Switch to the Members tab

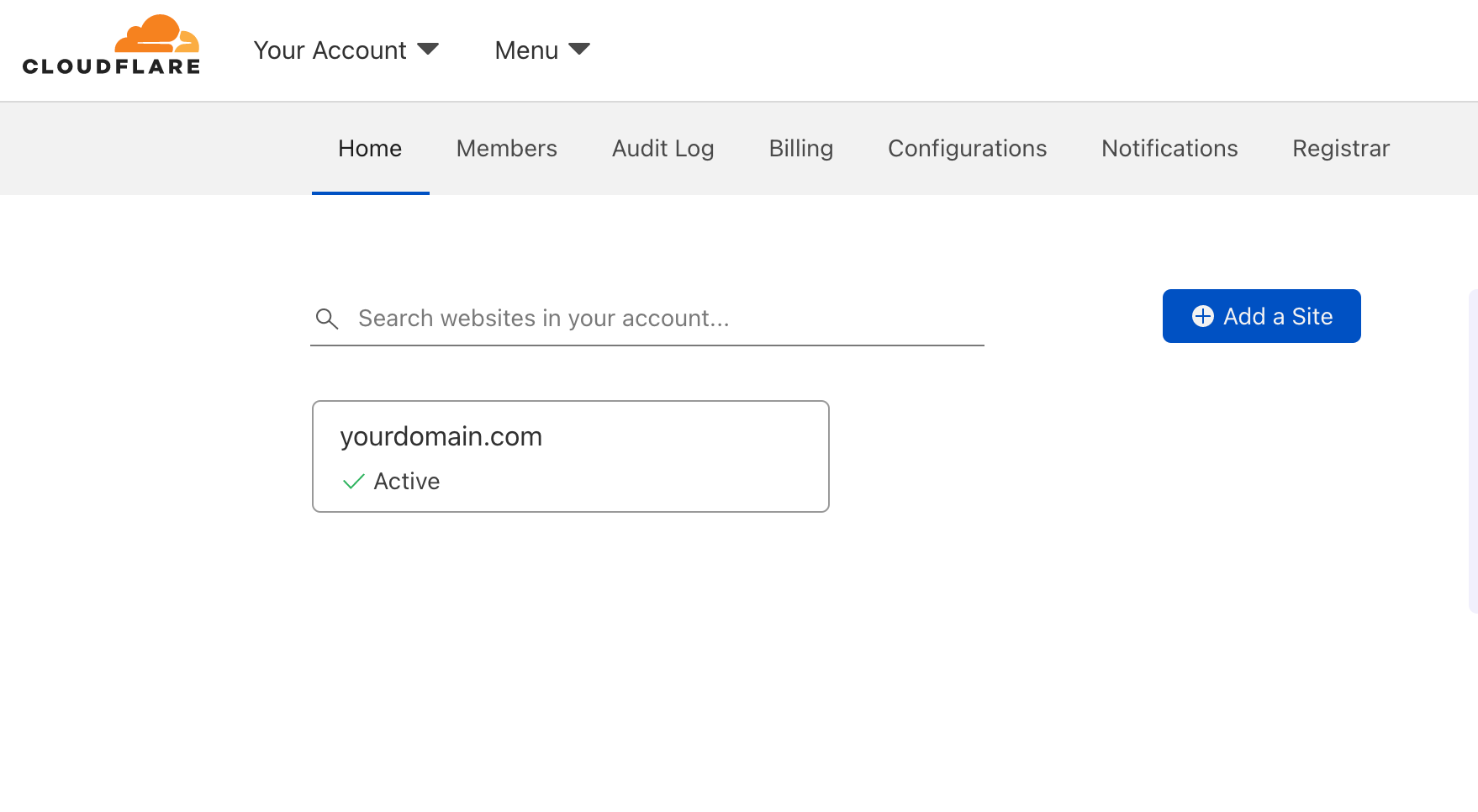tap(506, 149)
